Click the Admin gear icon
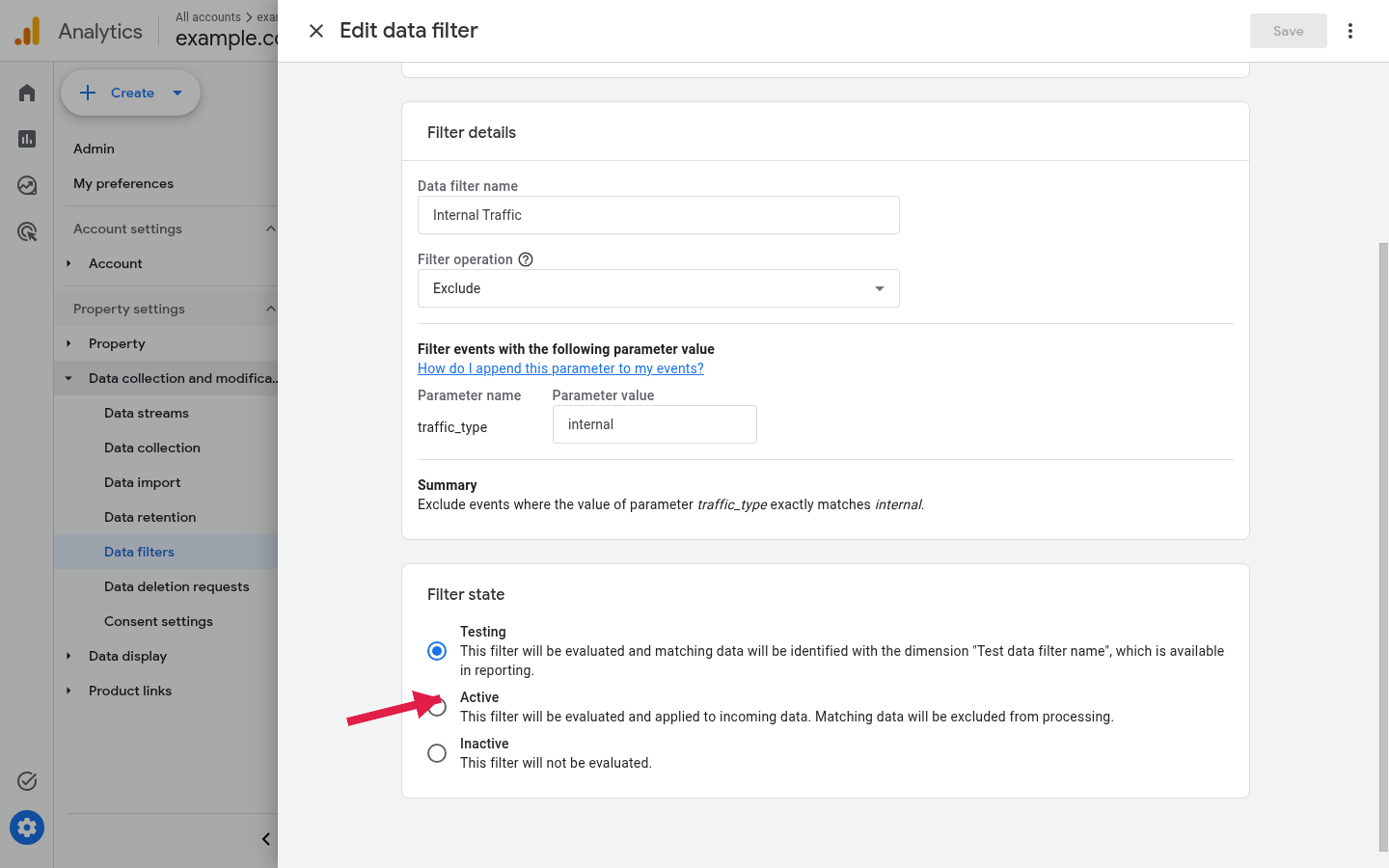 (x=27, y=827)
